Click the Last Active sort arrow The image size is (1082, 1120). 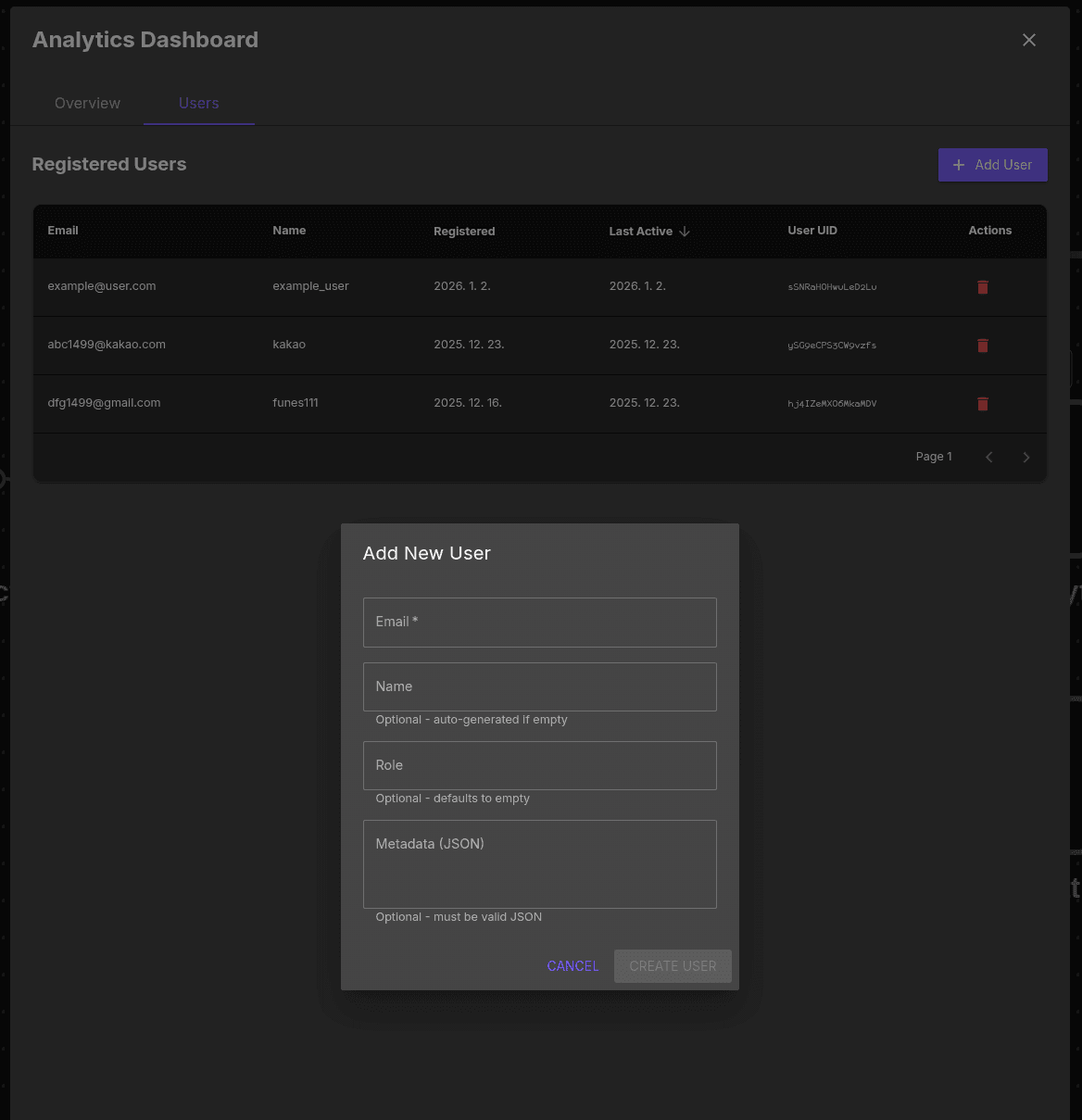686,231
